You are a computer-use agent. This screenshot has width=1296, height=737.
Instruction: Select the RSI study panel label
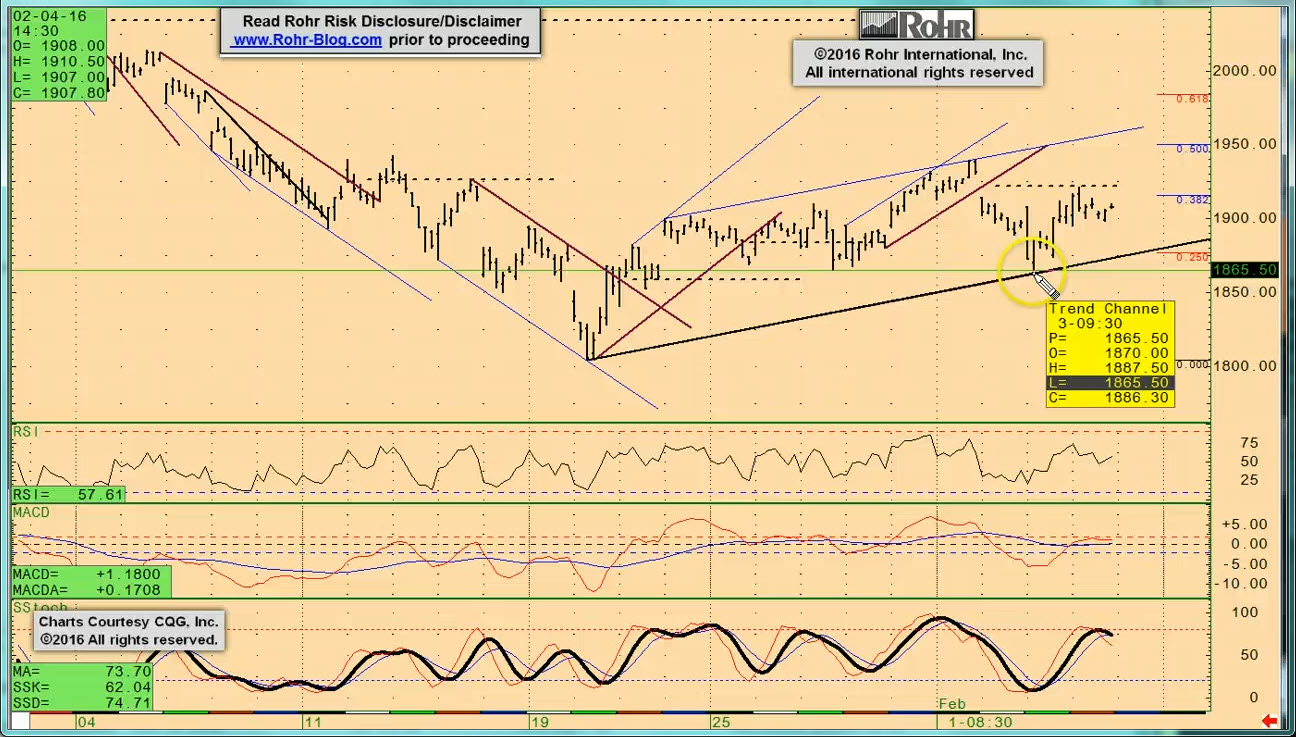26,431
